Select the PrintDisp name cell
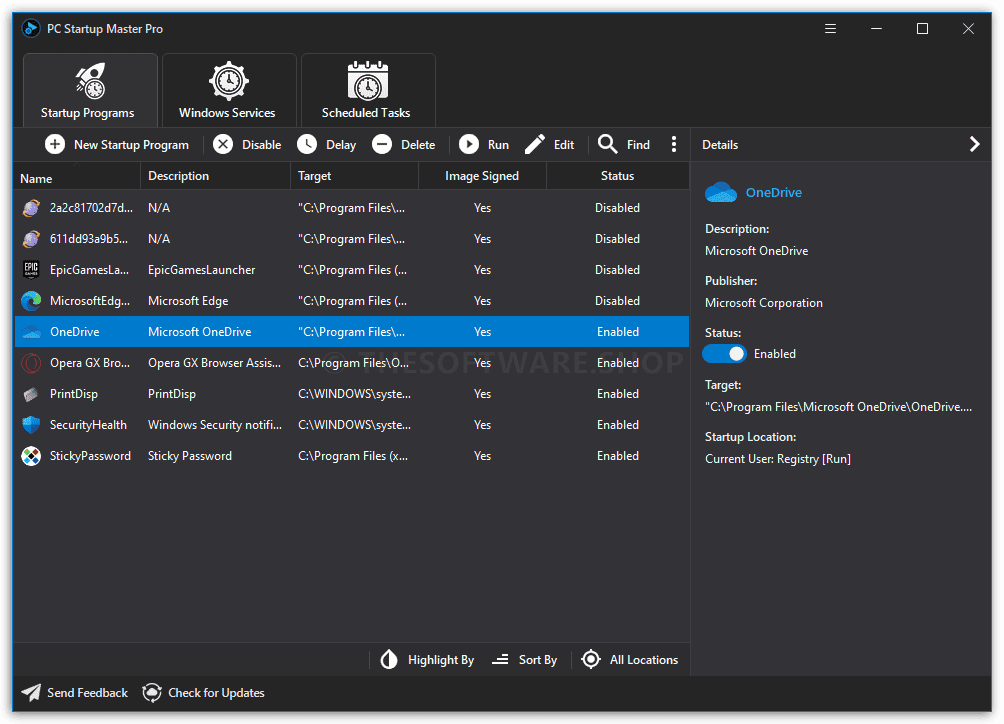This screenshot has width=1004, height=724. [x=74, y=394]
